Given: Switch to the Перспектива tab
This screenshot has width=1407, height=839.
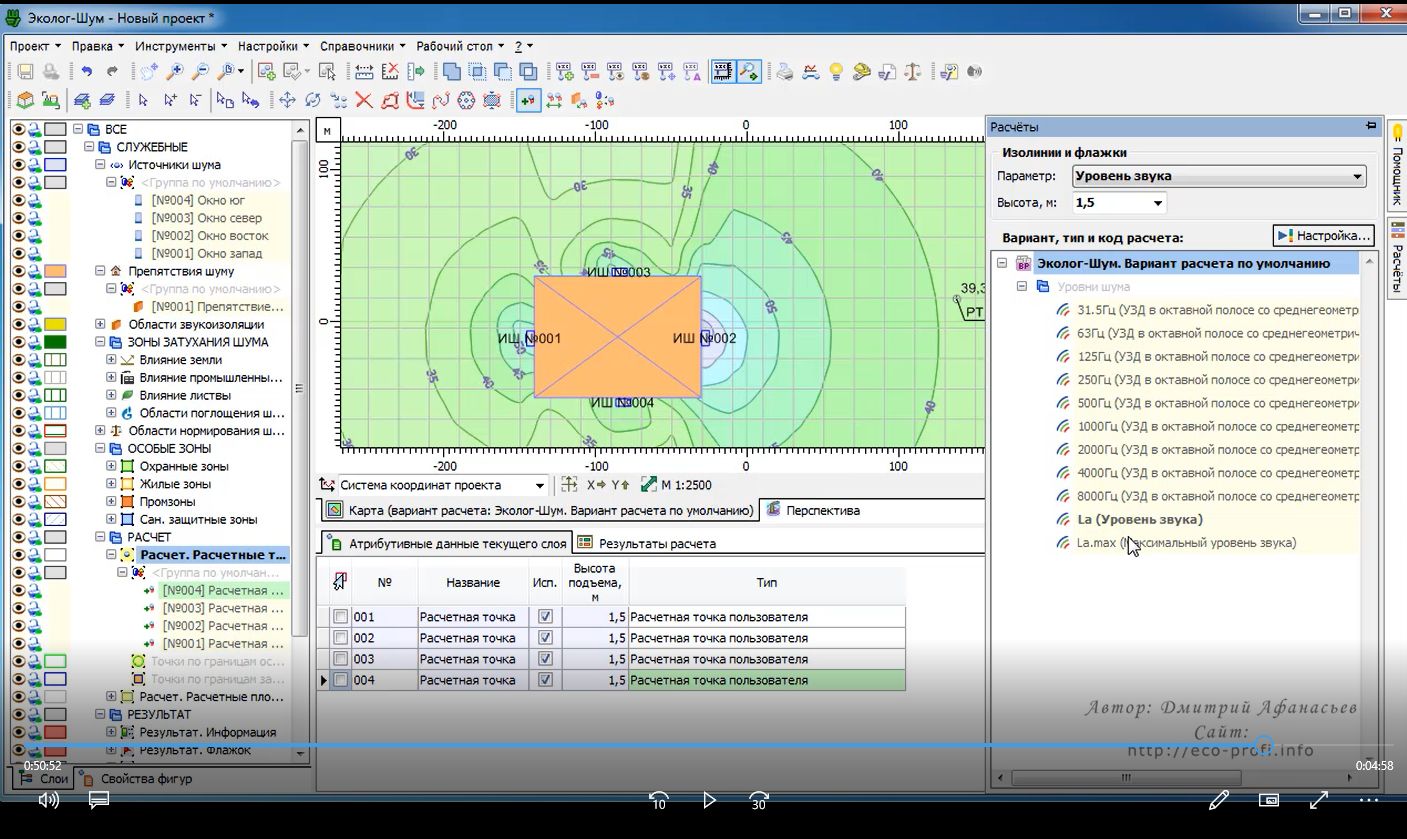Looking at the screenshot, I should click(x=812, y=510).
